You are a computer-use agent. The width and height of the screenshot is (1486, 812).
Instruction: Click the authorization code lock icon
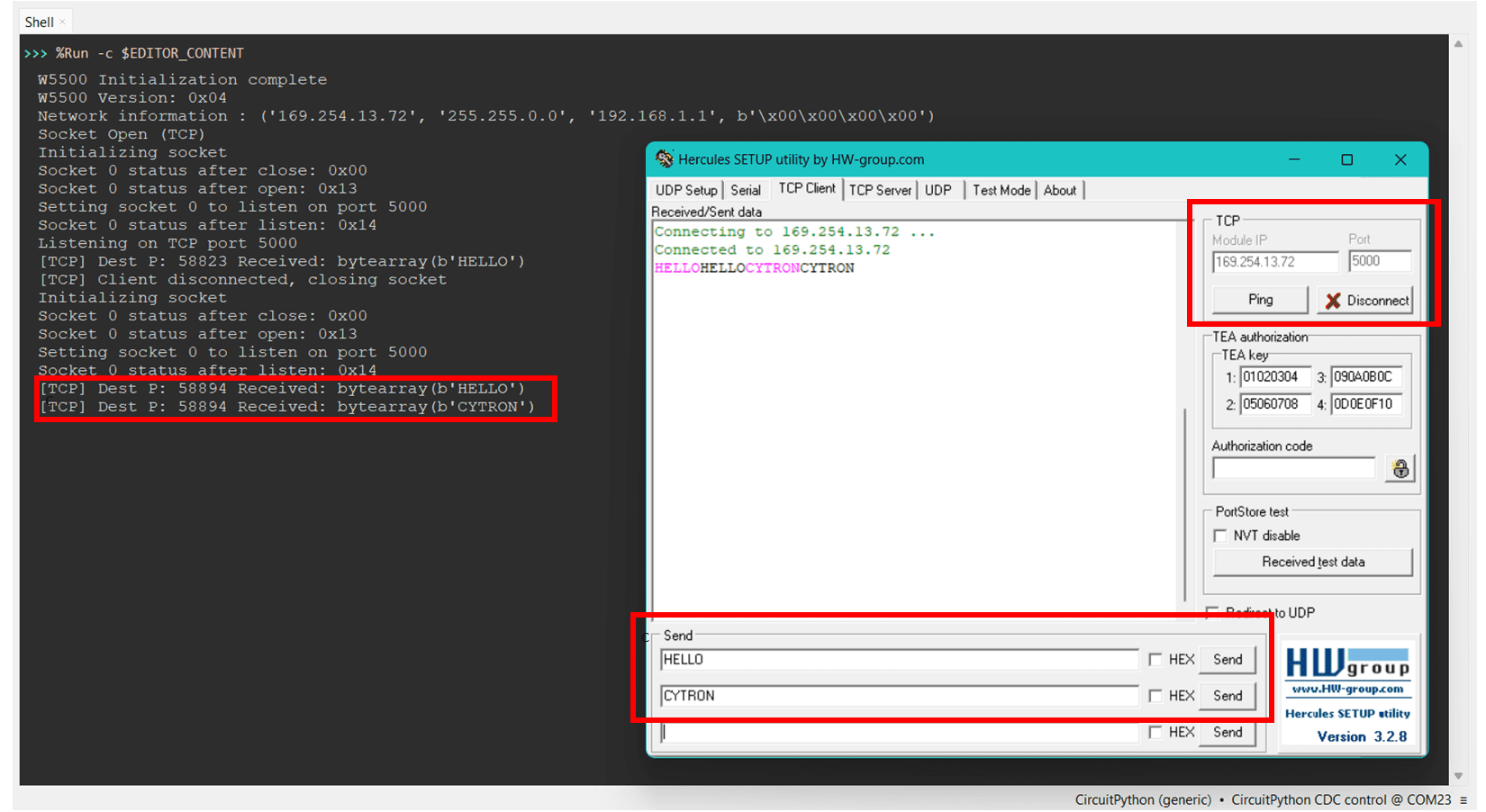point(1400,469)
